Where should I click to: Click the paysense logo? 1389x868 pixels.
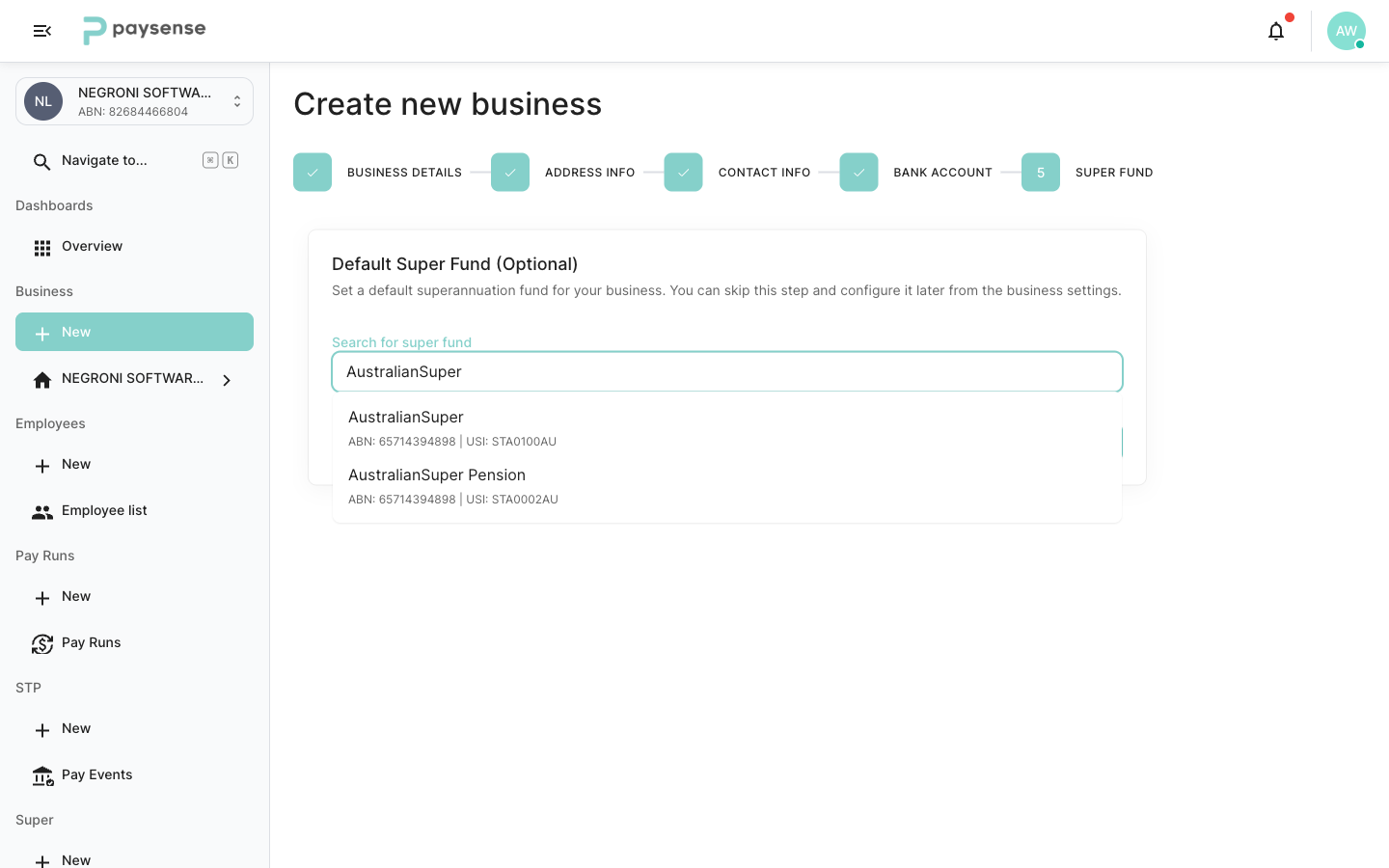[x=145, y=31]
